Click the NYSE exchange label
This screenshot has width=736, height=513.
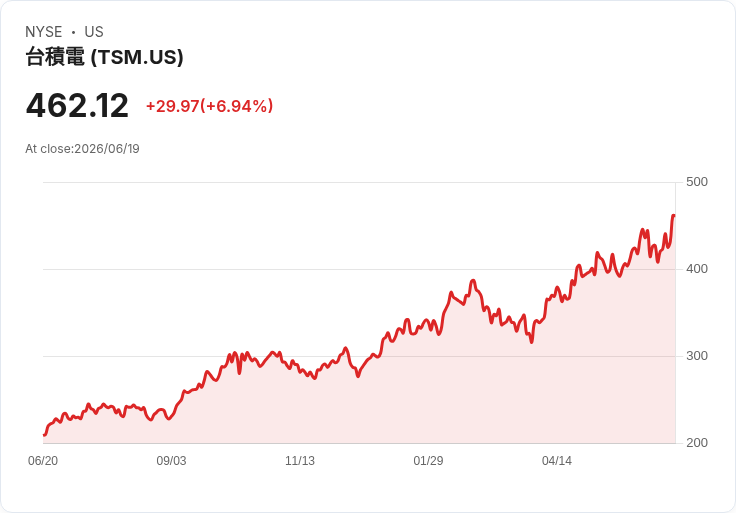pyautogui.click(x=44, y=32)
